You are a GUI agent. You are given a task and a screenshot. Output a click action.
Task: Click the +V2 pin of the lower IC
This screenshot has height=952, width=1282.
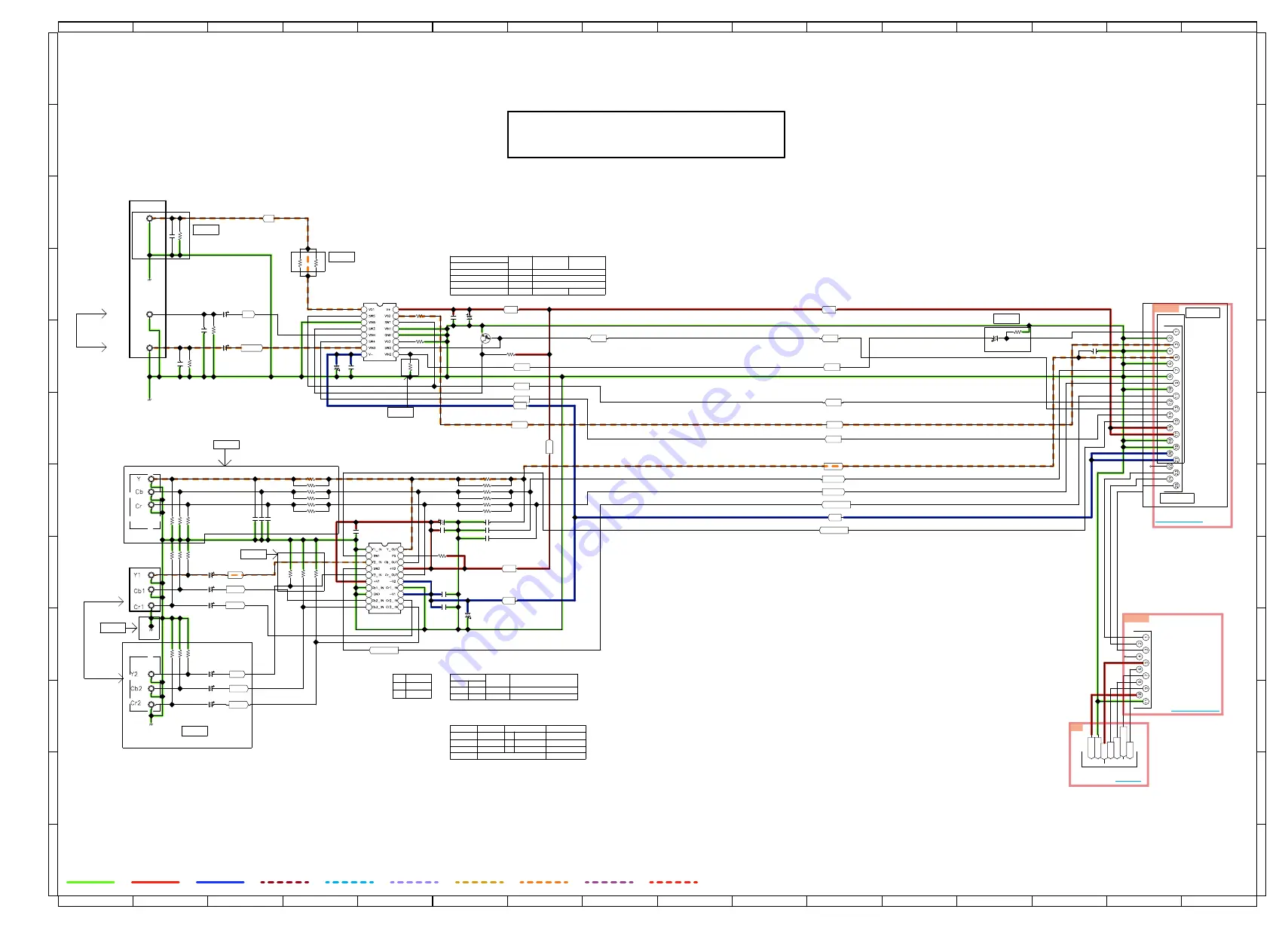(x=400, y=568)
